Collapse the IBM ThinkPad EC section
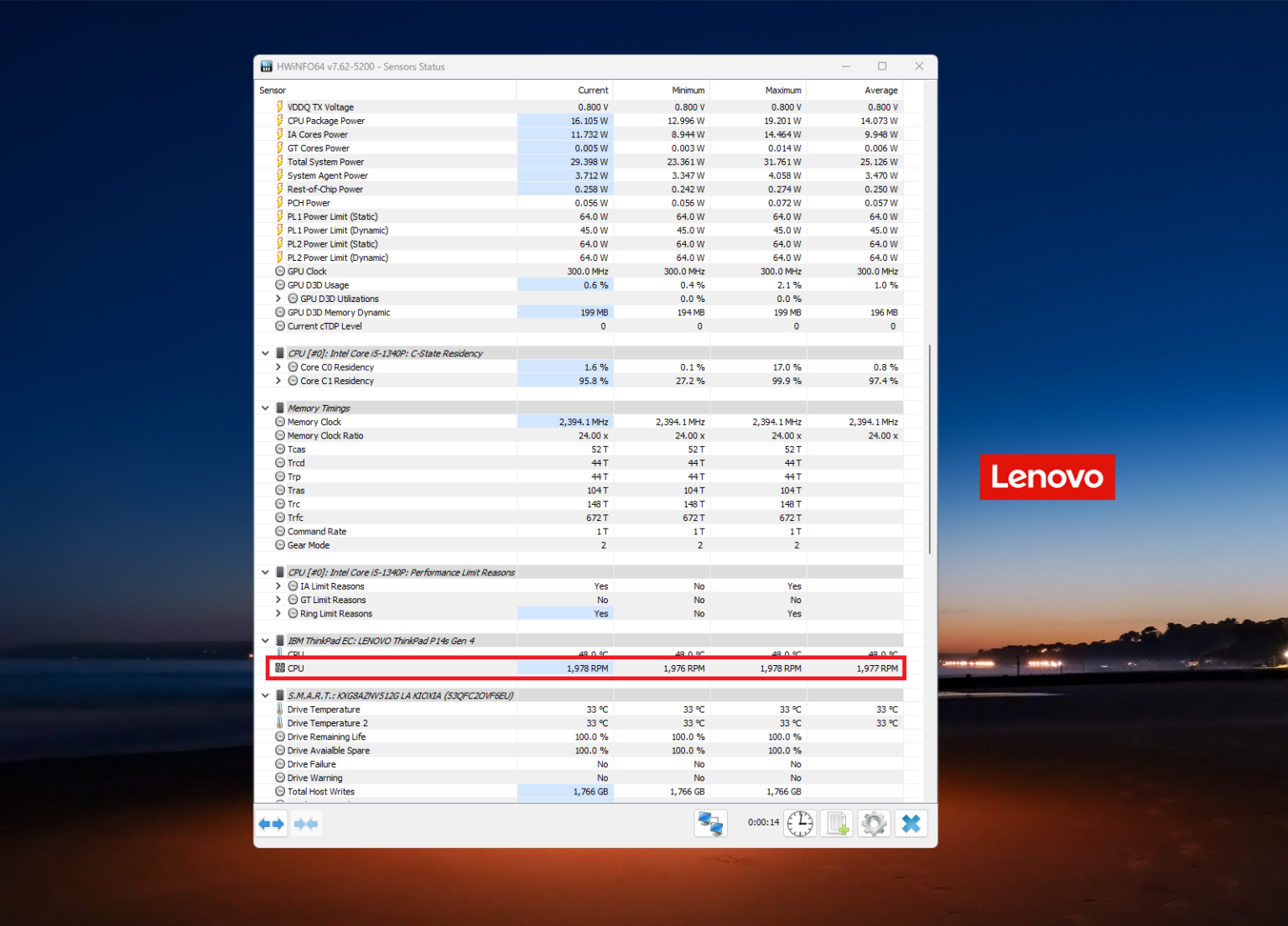The height and width of the screenshot is (926, 1288). click(x=265, y=640)
